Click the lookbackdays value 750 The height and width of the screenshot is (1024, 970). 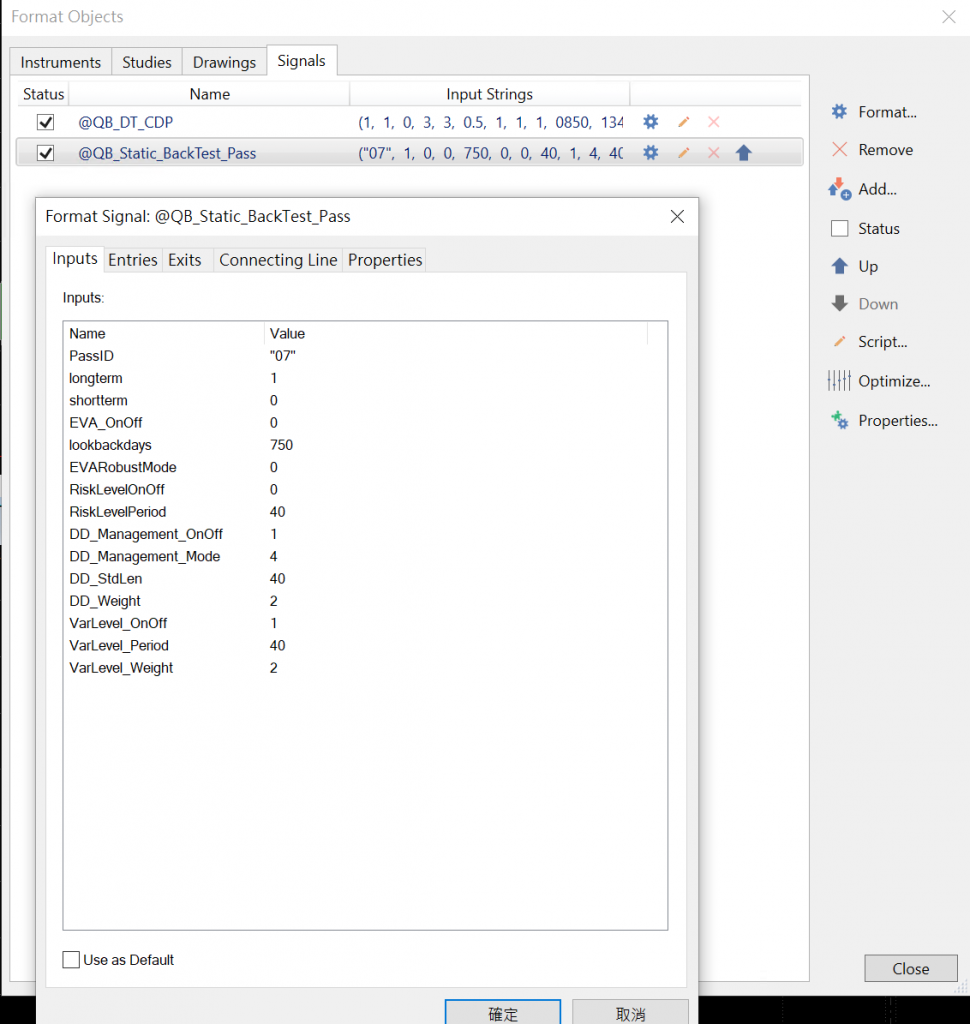pyautogui.click(x=281, y=445)
